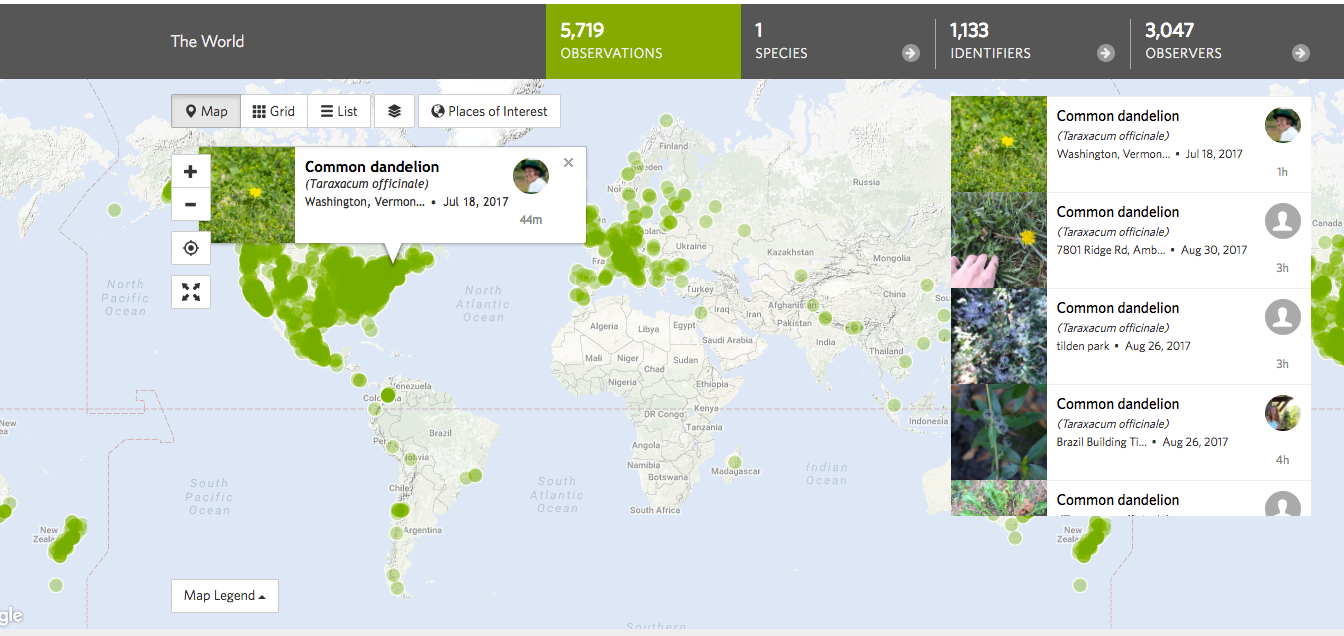Open the map layers selector
1344x636 pixels.
click(x=394, y=111)
